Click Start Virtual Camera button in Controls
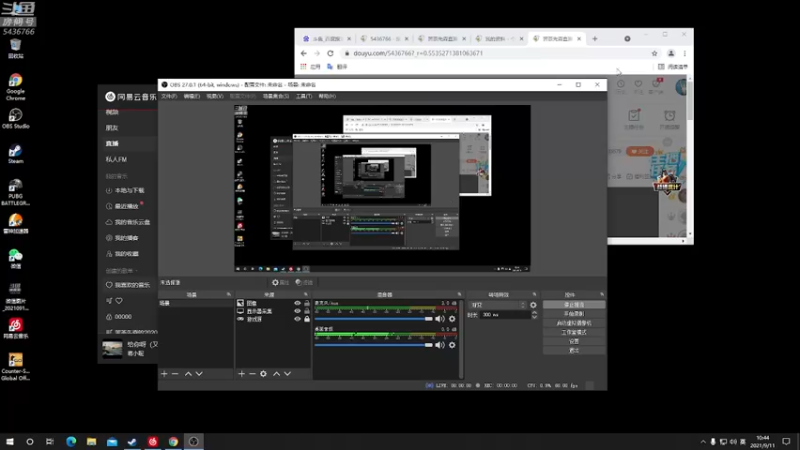Image resolution: width=800 pixels, height=450 pixels. click(574, 323)
